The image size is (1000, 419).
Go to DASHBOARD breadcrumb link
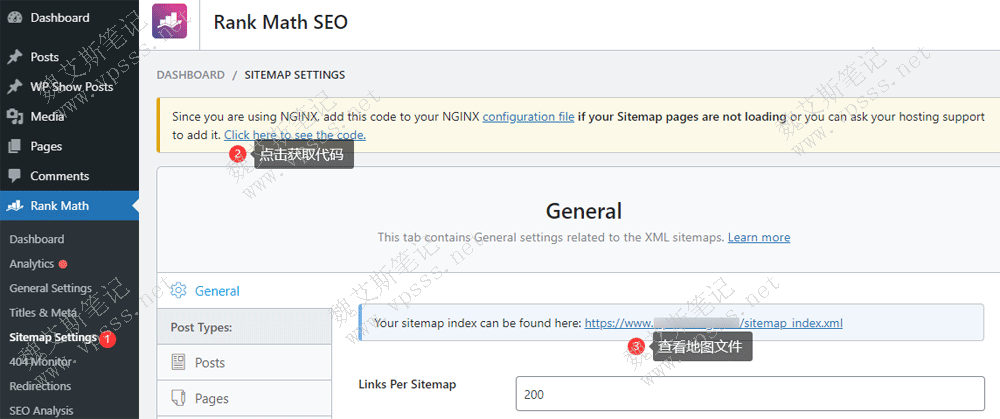191,75
